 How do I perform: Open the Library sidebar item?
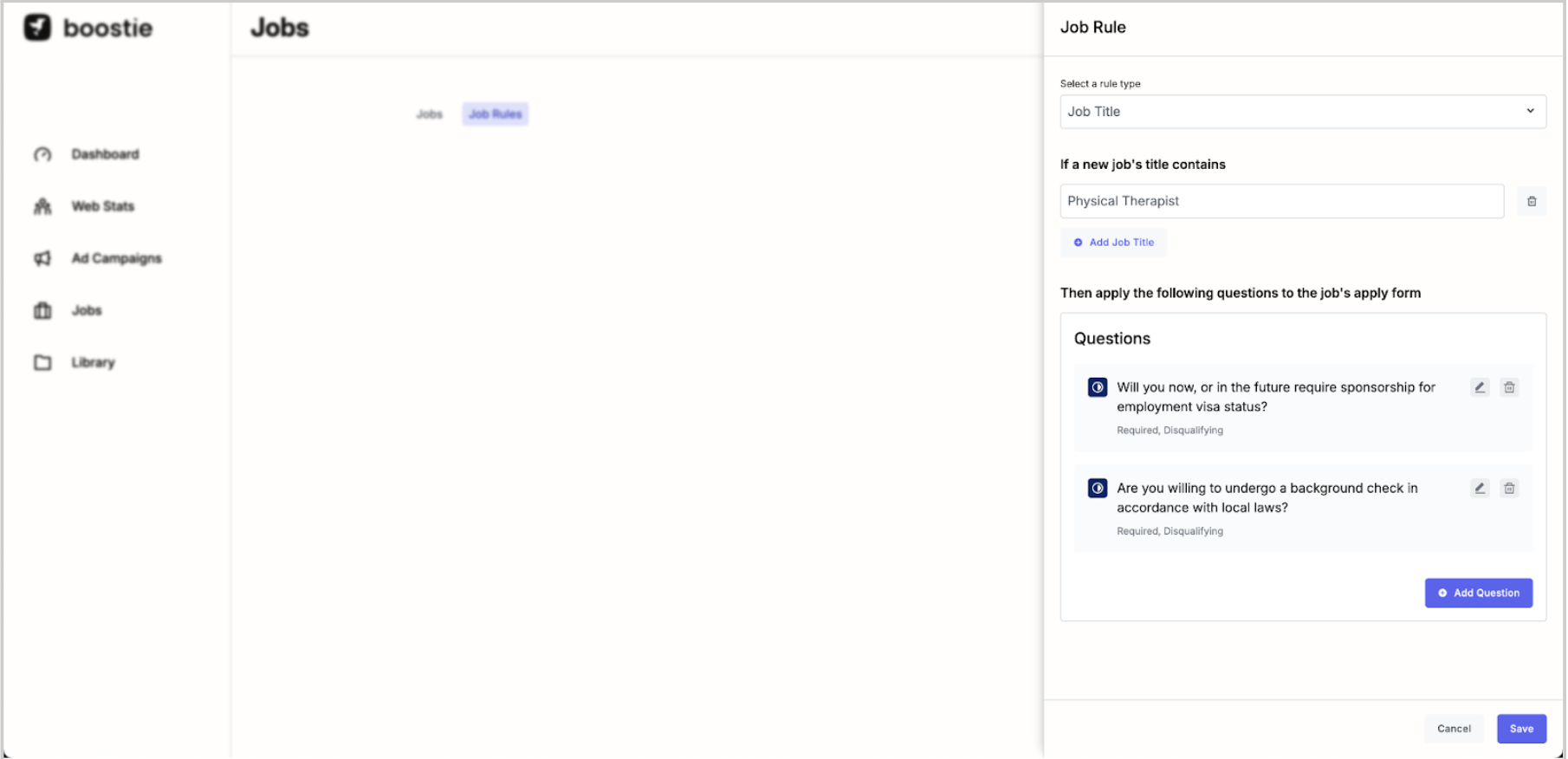(x=93, y=362)
